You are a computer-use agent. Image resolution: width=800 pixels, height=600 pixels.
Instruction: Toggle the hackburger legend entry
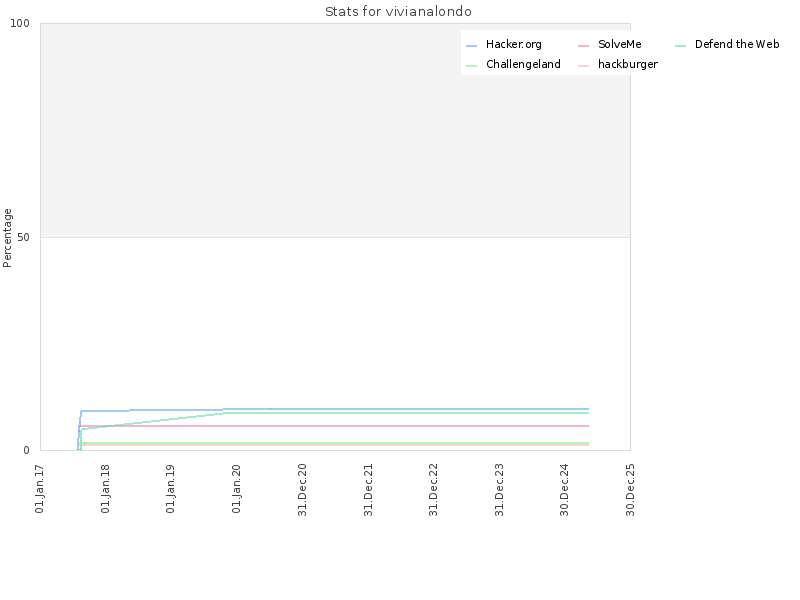tap(618, 64)
